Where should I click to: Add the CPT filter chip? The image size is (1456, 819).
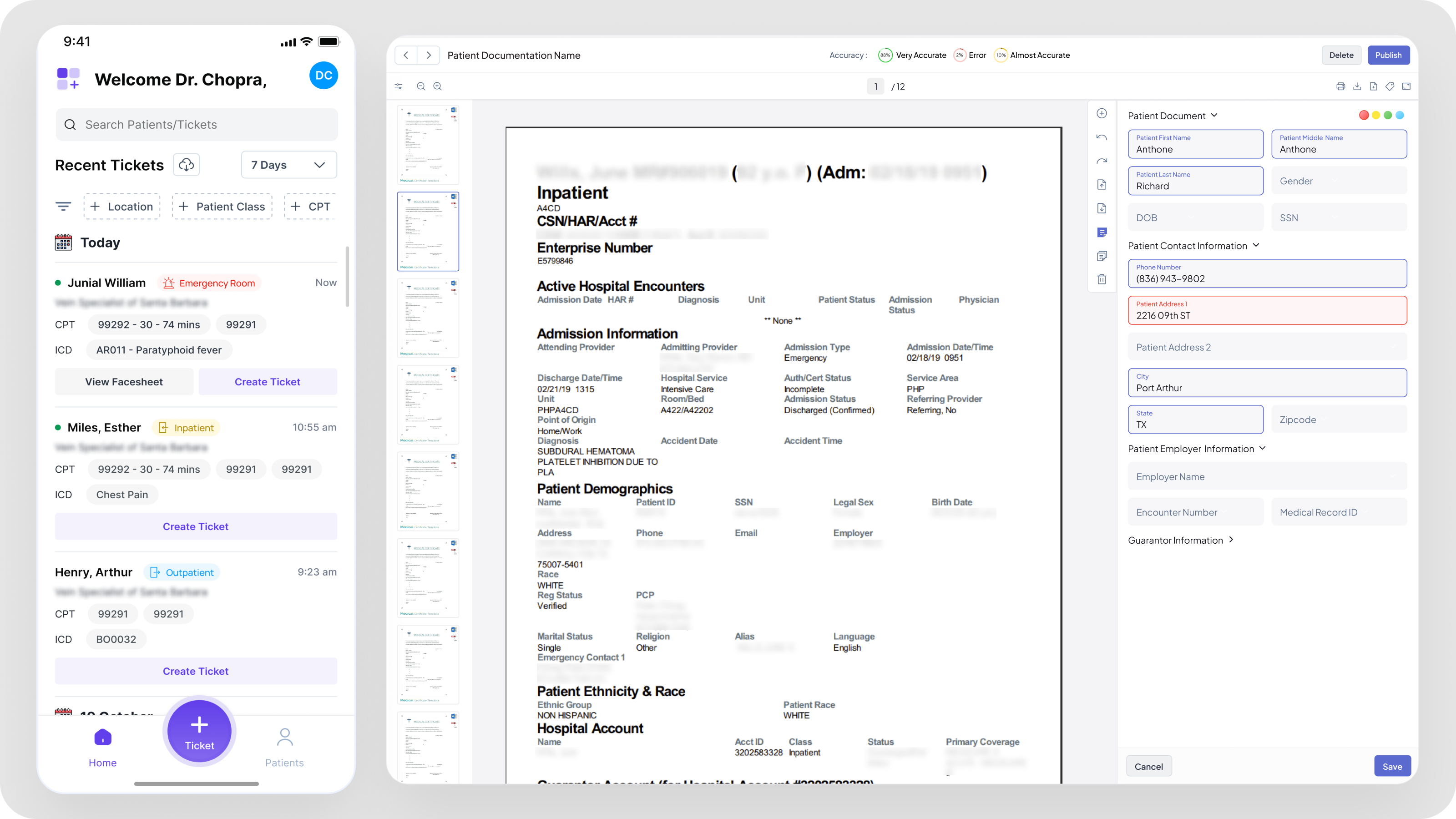[310, 207]
